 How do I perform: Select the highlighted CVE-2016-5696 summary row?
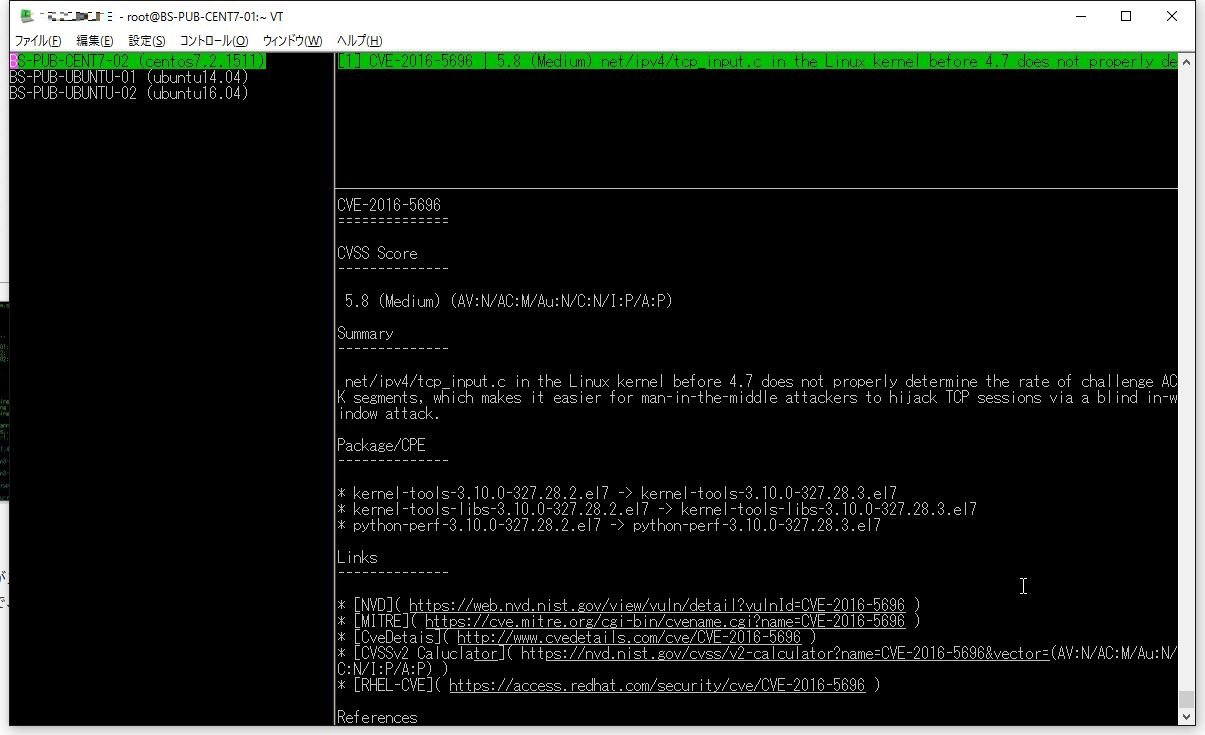(756, 61)
